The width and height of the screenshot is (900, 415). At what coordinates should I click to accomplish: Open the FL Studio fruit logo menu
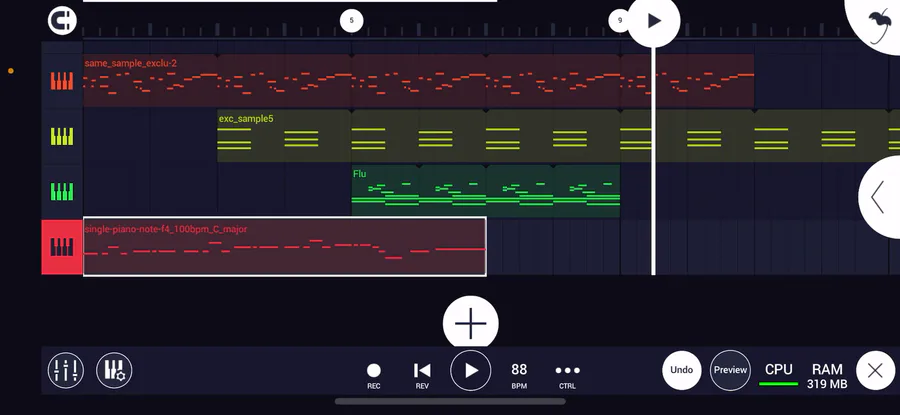(878, 23)
